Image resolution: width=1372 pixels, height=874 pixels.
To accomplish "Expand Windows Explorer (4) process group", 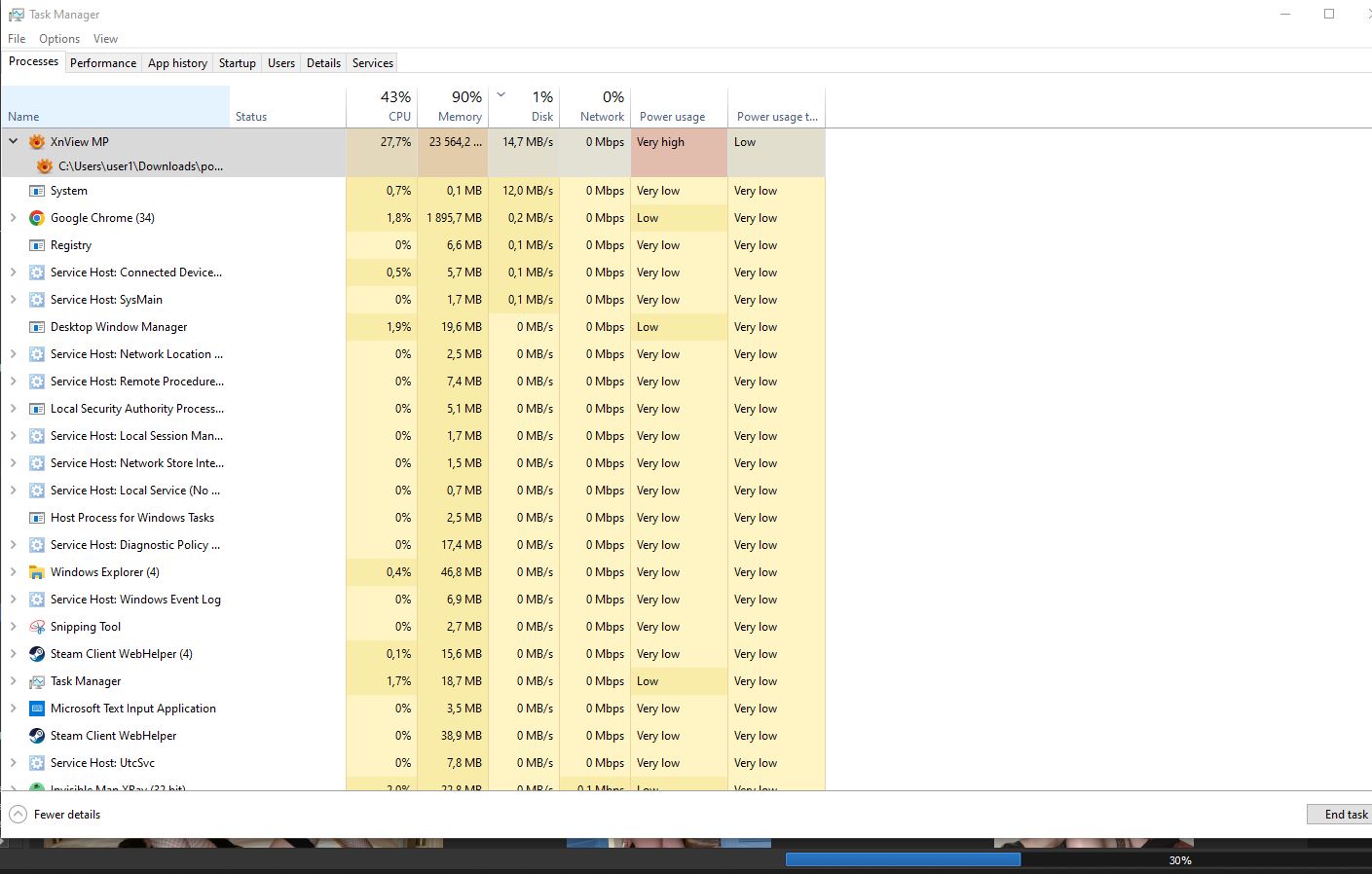I will click(14, 572).
